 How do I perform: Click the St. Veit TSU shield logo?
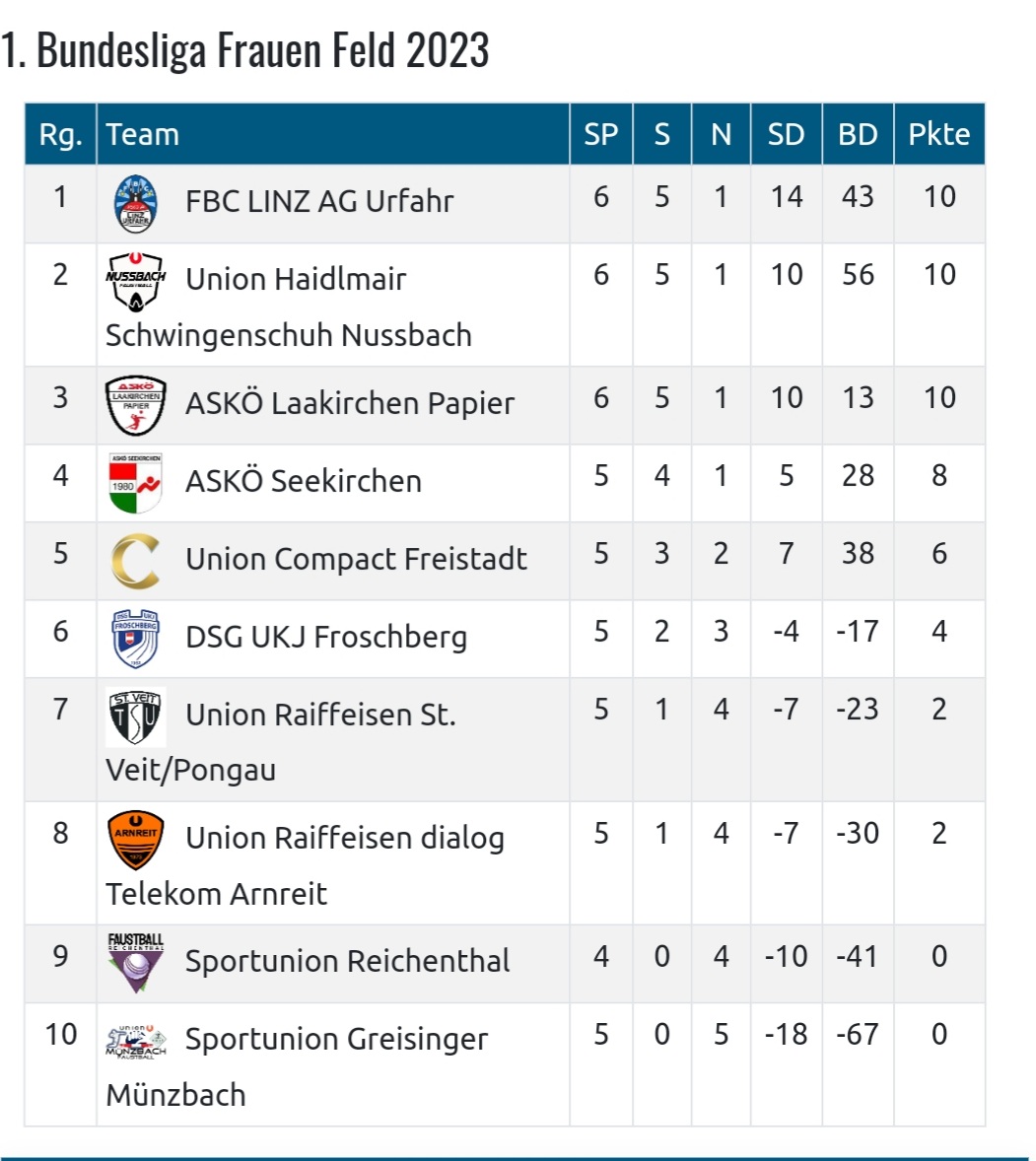pyautogui.click(x=135, y=717)
